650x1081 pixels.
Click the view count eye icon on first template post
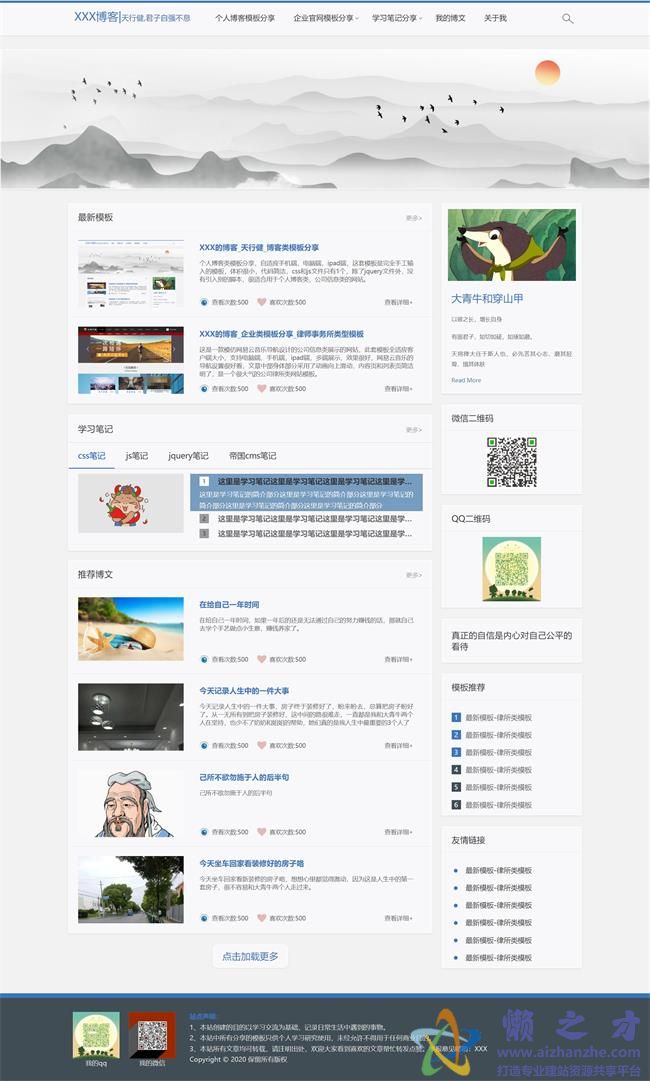coord(204,301)
